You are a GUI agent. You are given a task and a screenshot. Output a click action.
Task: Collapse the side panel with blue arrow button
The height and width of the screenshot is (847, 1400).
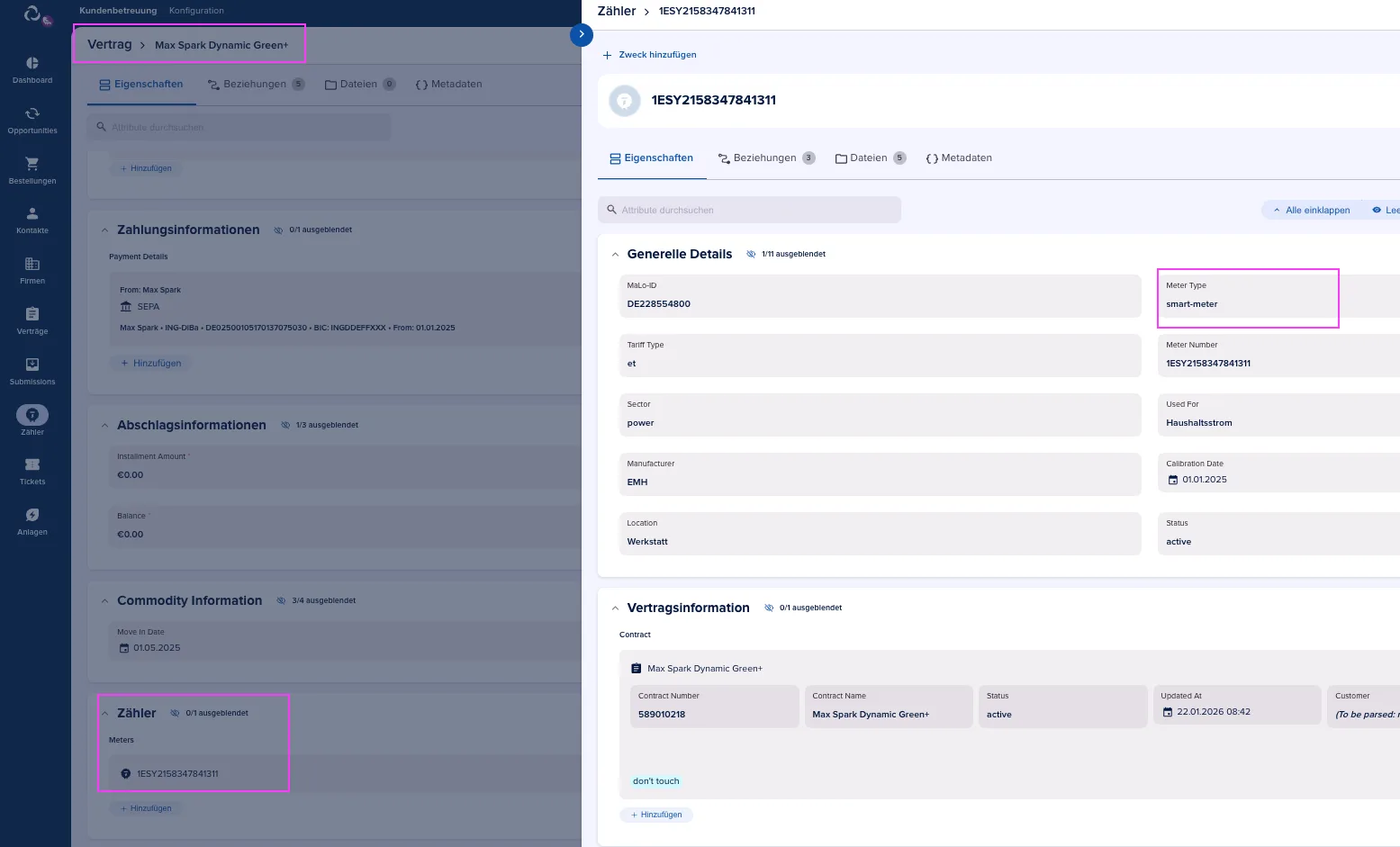(x=582, y=34)
